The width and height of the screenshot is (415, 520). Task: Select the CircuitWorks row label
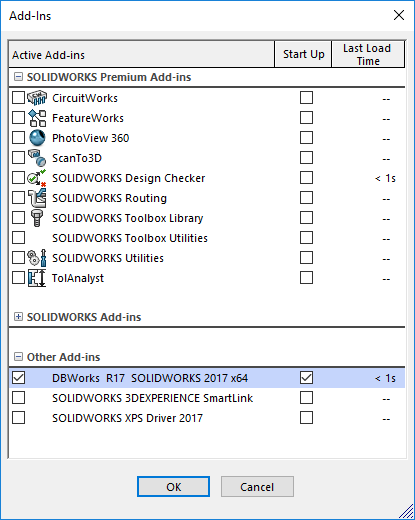[85, 98]
